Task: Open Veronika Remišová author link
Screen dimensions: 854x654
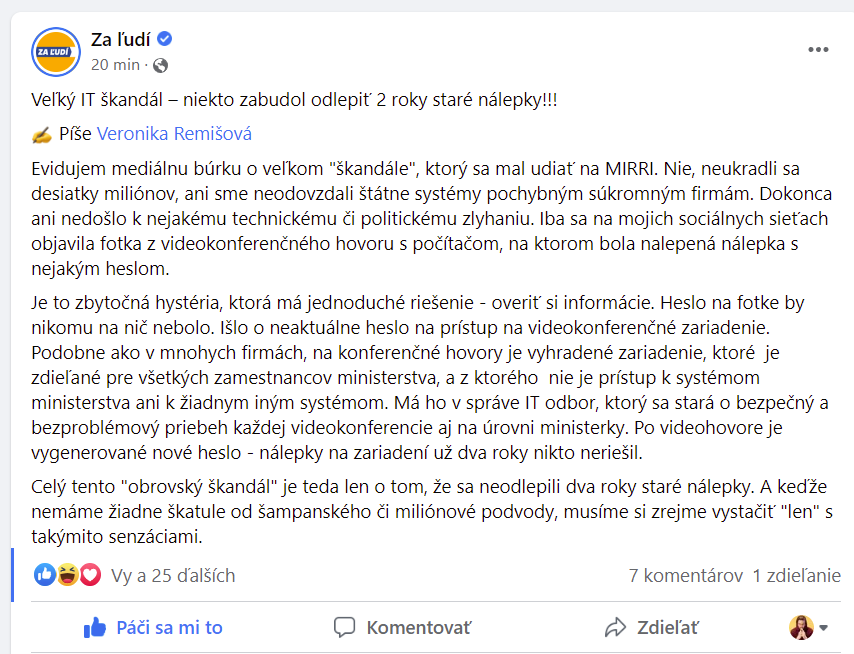Action: click(174, 134)
